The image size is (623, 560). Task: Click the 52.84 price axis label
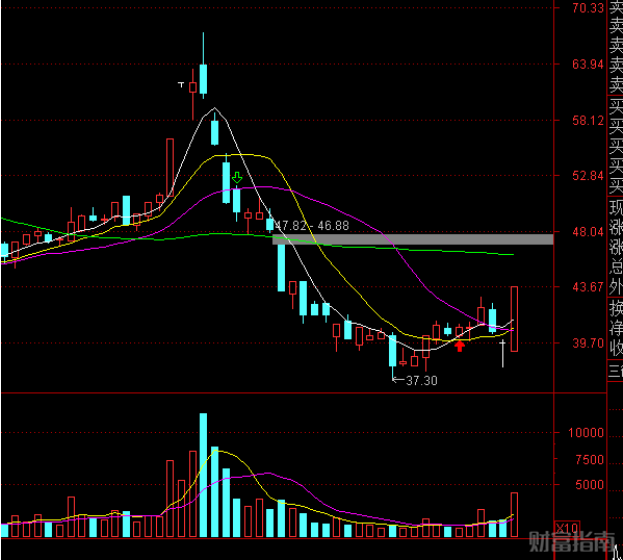tap(588, 176)
